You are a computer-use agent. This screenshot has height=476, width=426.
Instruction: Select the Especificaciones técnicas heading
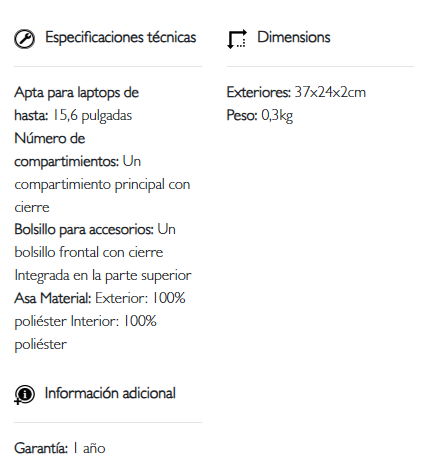121,37
